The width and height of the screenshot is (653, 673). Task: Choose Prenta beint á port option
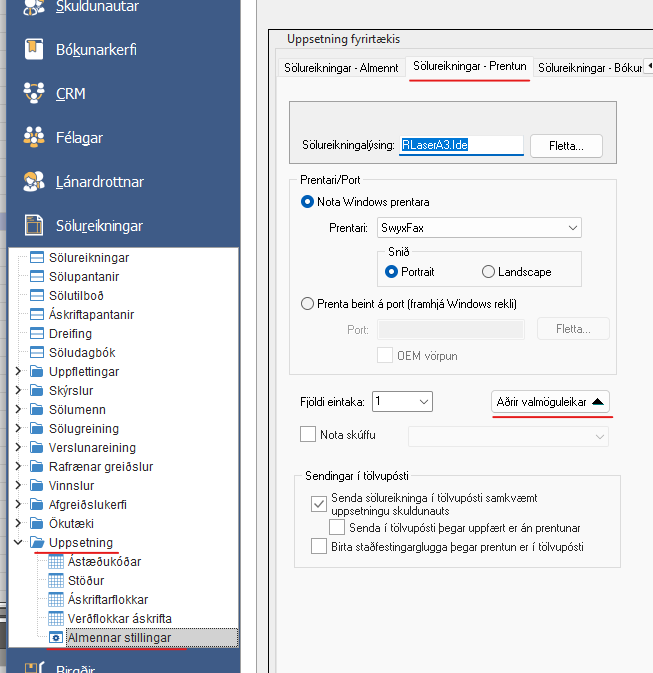tap(308, 304)
